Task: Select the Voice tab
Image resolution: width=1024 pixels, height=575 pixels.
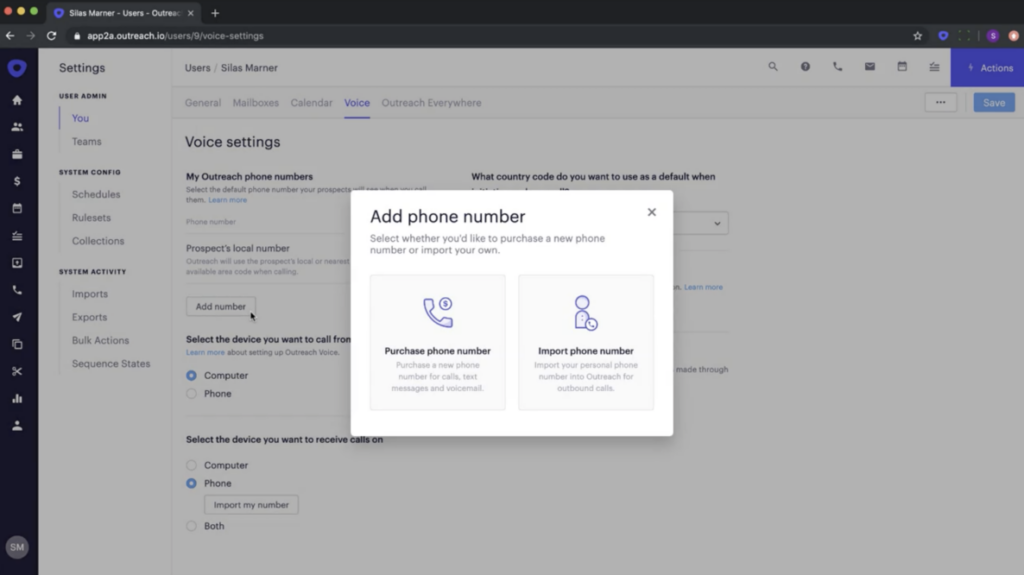Action: 357,103
